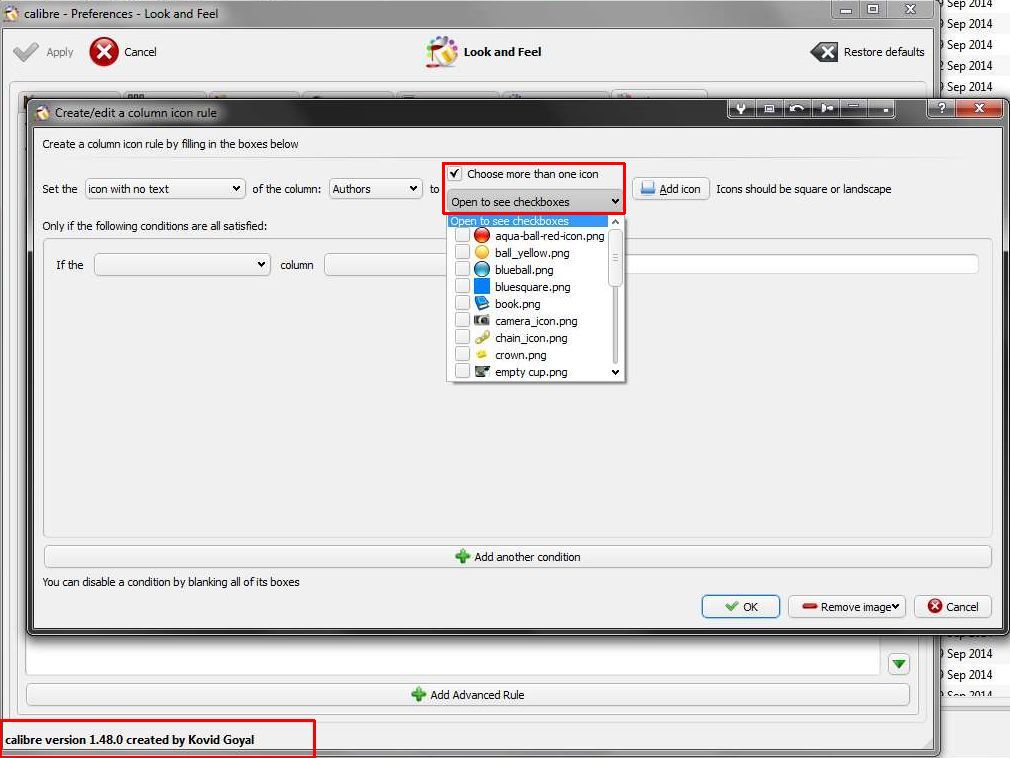The height and width of the screenshot is (758, 1010).
Task: Collapse the Open to see checkboxes combo box
Action: pos(535,202)
